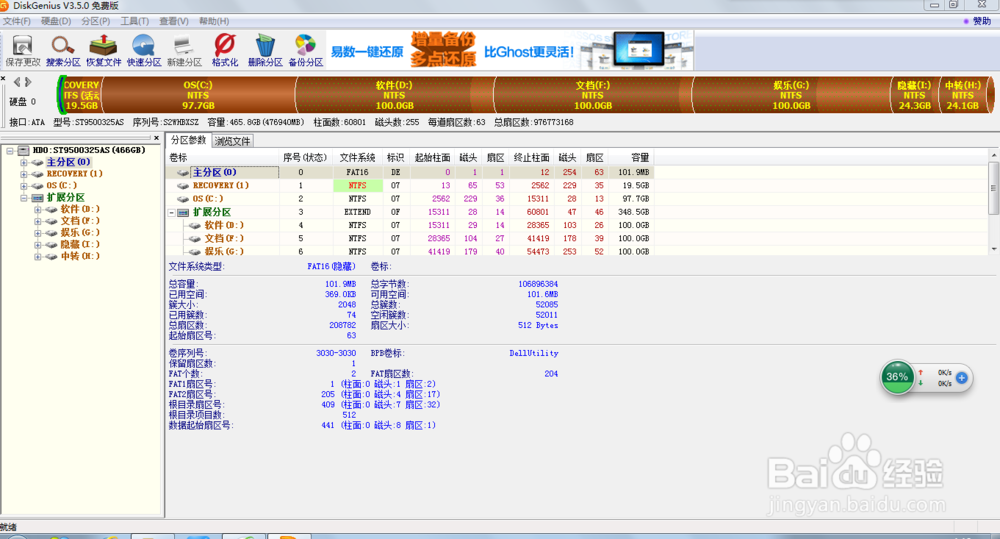1000x539 pixels.
Task: Click the 易数一键还原 advertisement banner
Action: tap(510, 51)
